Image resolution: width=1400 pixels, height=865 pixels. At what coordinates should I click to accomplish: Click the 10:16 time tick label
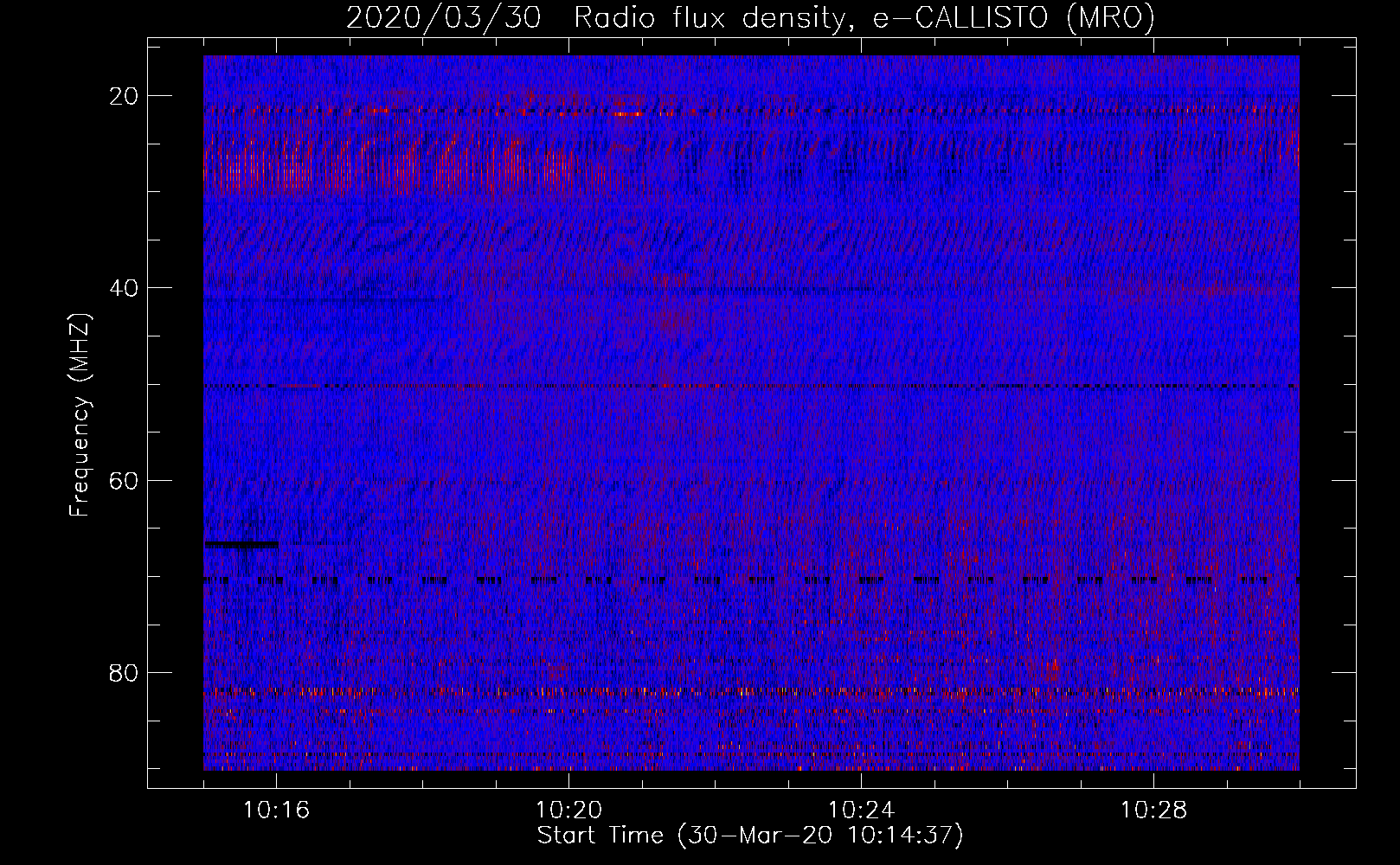277,811
